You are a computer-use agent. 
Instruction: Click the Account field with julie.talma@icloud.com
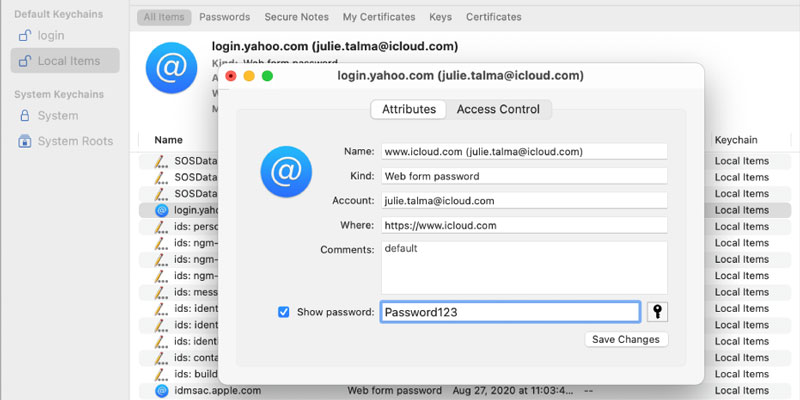(x=524, y=200)
